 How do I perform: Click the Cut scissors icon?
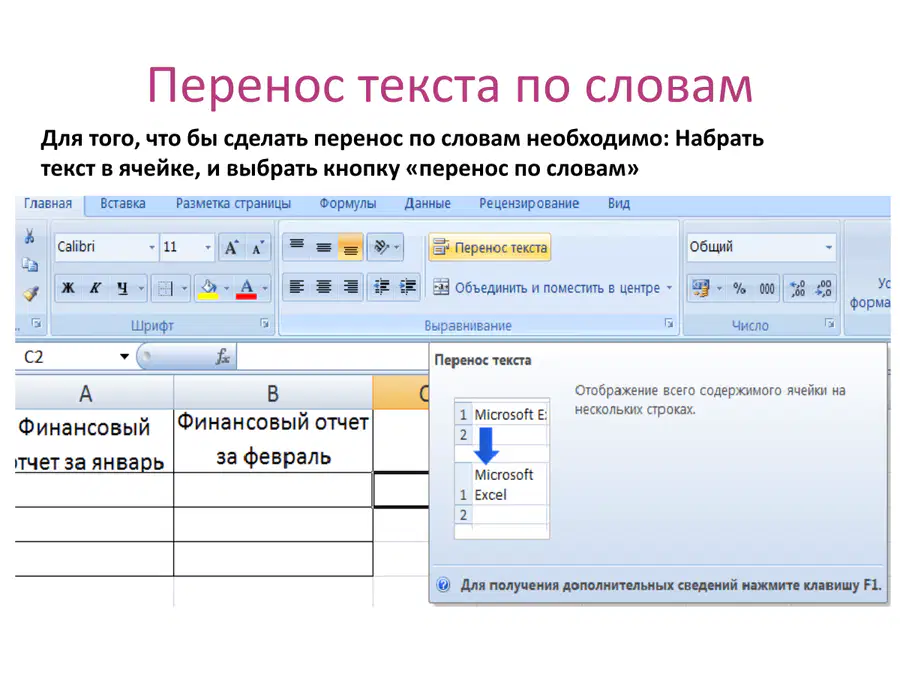pyautogui.click(x=29, y=236)
